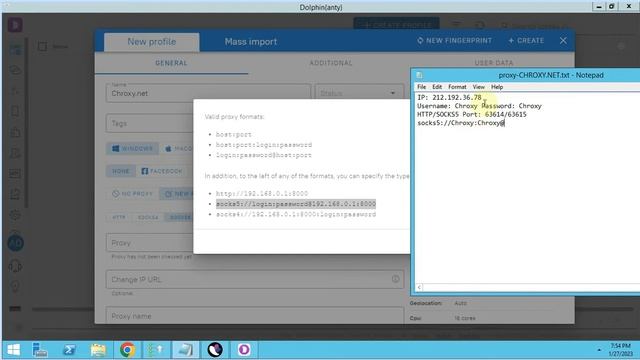
Task: Open Notepad Edit menu
Action: [x=437, y=87]
